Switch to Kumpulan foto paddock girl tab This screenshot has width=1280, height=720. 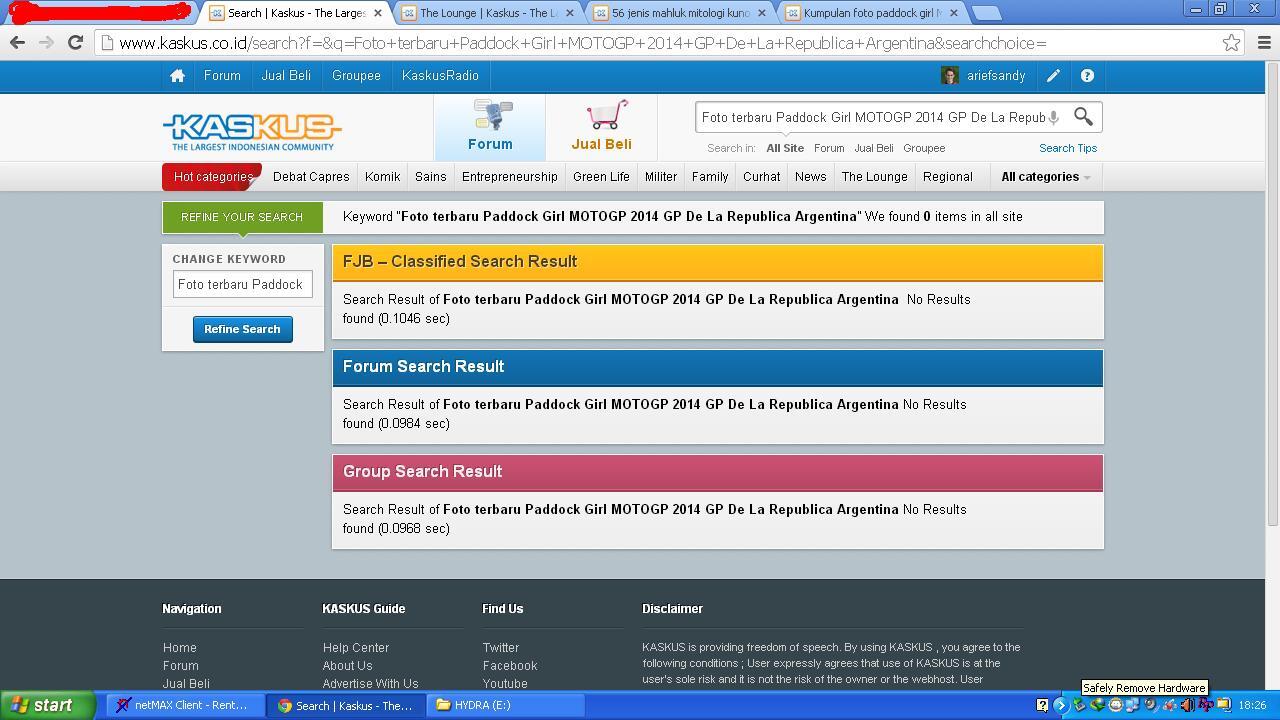tap(872, 13)
